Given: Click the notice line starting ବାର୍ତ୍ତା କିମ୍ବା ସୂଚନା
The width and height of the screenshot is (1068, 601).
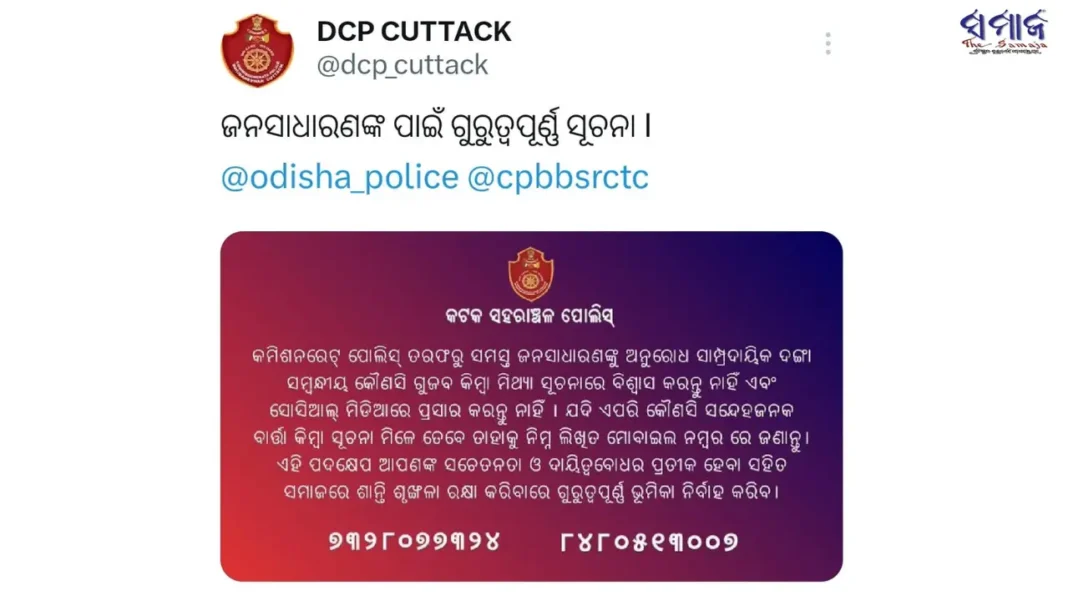Looking at the screenshot, I should pyautogui.click(x=531, y=438).
